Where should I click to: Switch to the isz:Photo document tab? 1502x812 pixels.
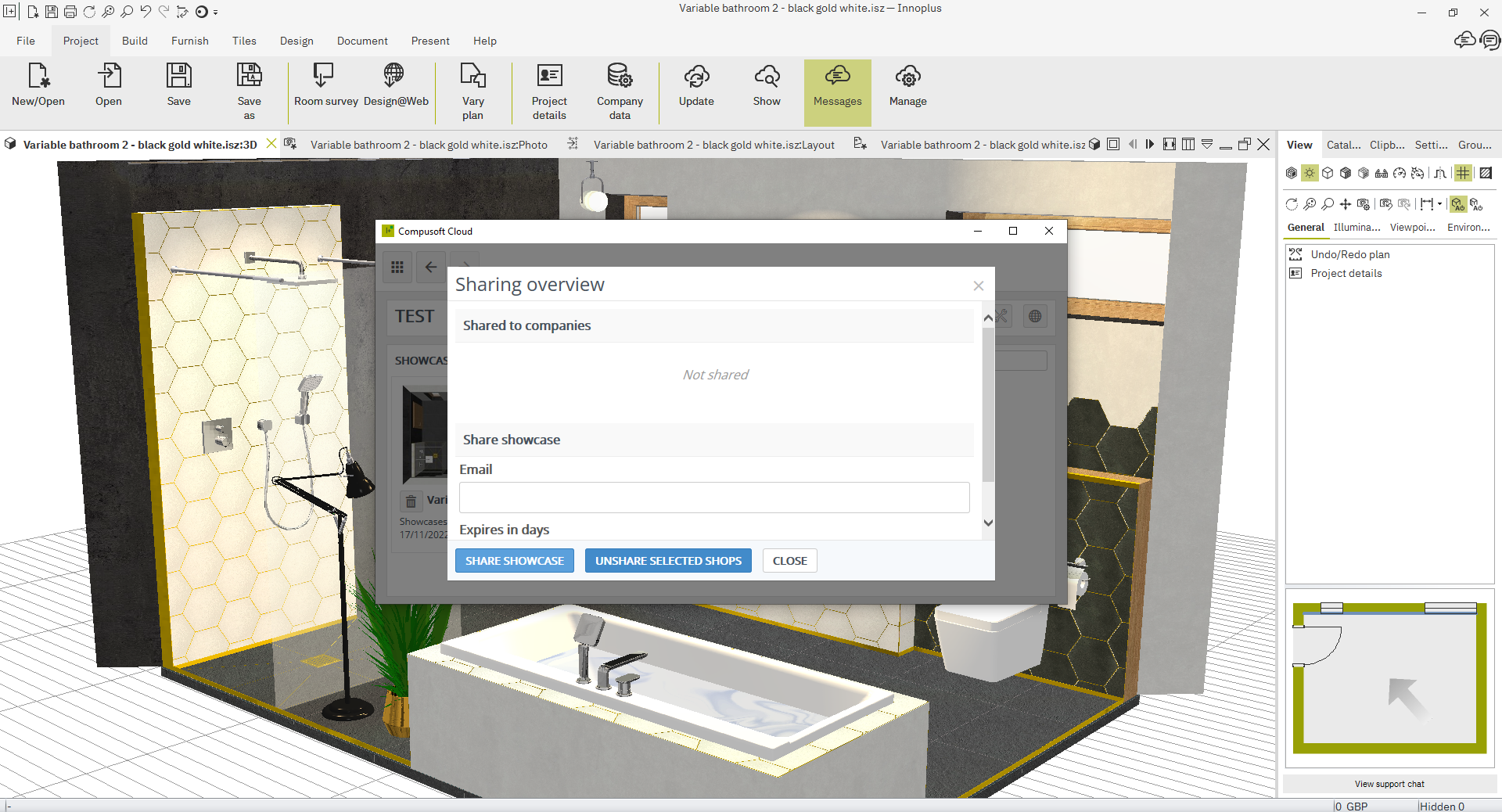pyautogui.click(x=428, y=145)
